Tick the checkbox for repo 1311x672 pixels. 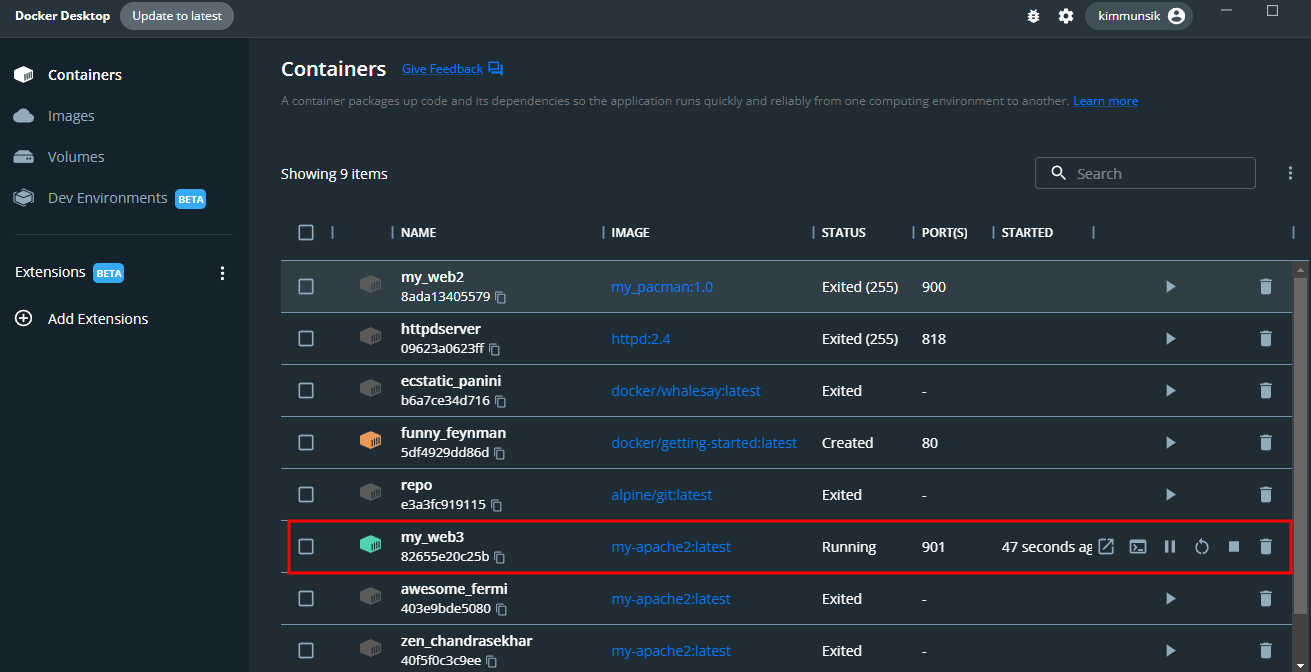coord(306,495)
